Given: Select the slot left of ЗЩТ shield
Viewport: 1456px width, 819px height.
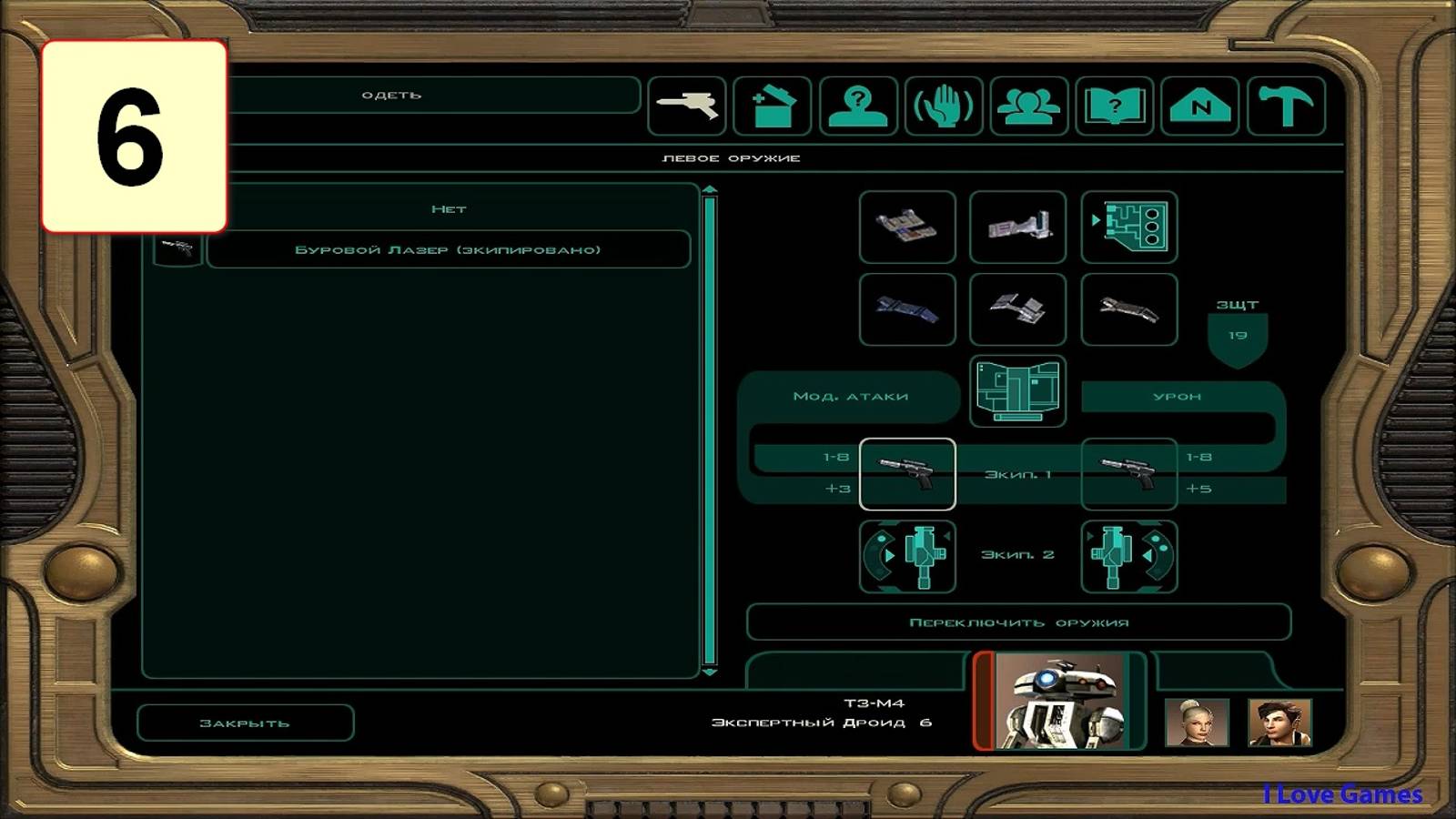Looking at the screenshot, I should click(x=1129, y=309).
